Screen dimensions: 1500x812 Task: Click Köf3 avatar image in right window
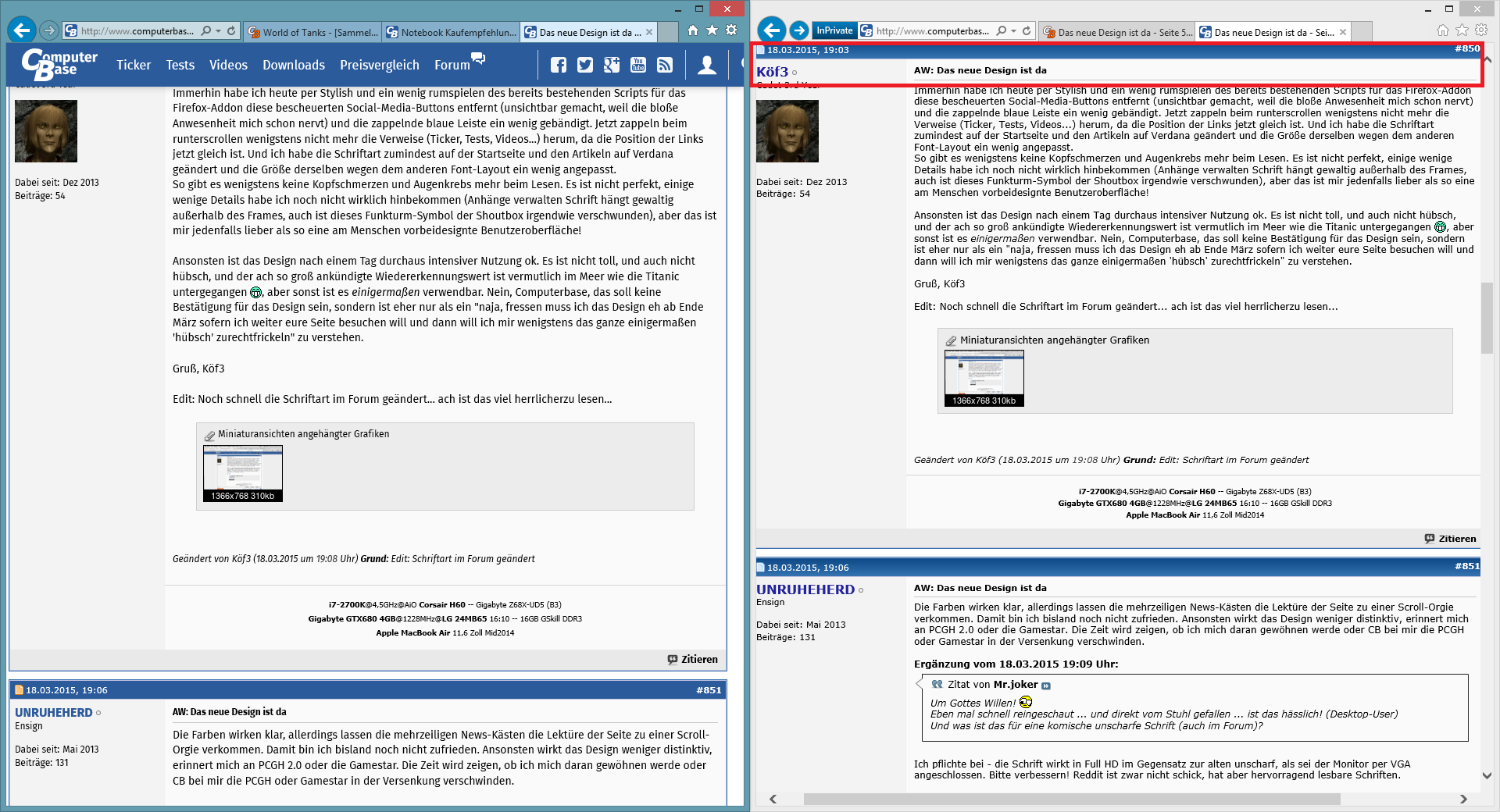(787, 130)
